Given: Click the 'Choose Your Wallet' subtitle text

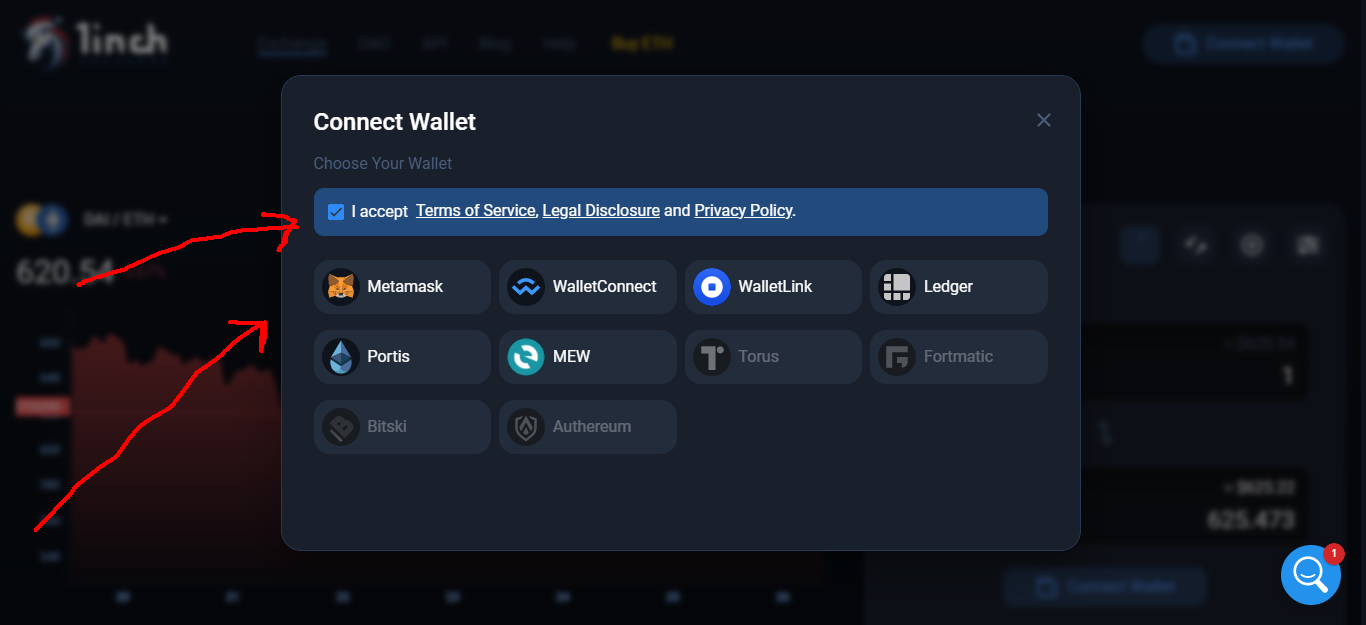Looking at the screenshot, I should [383, 163].
